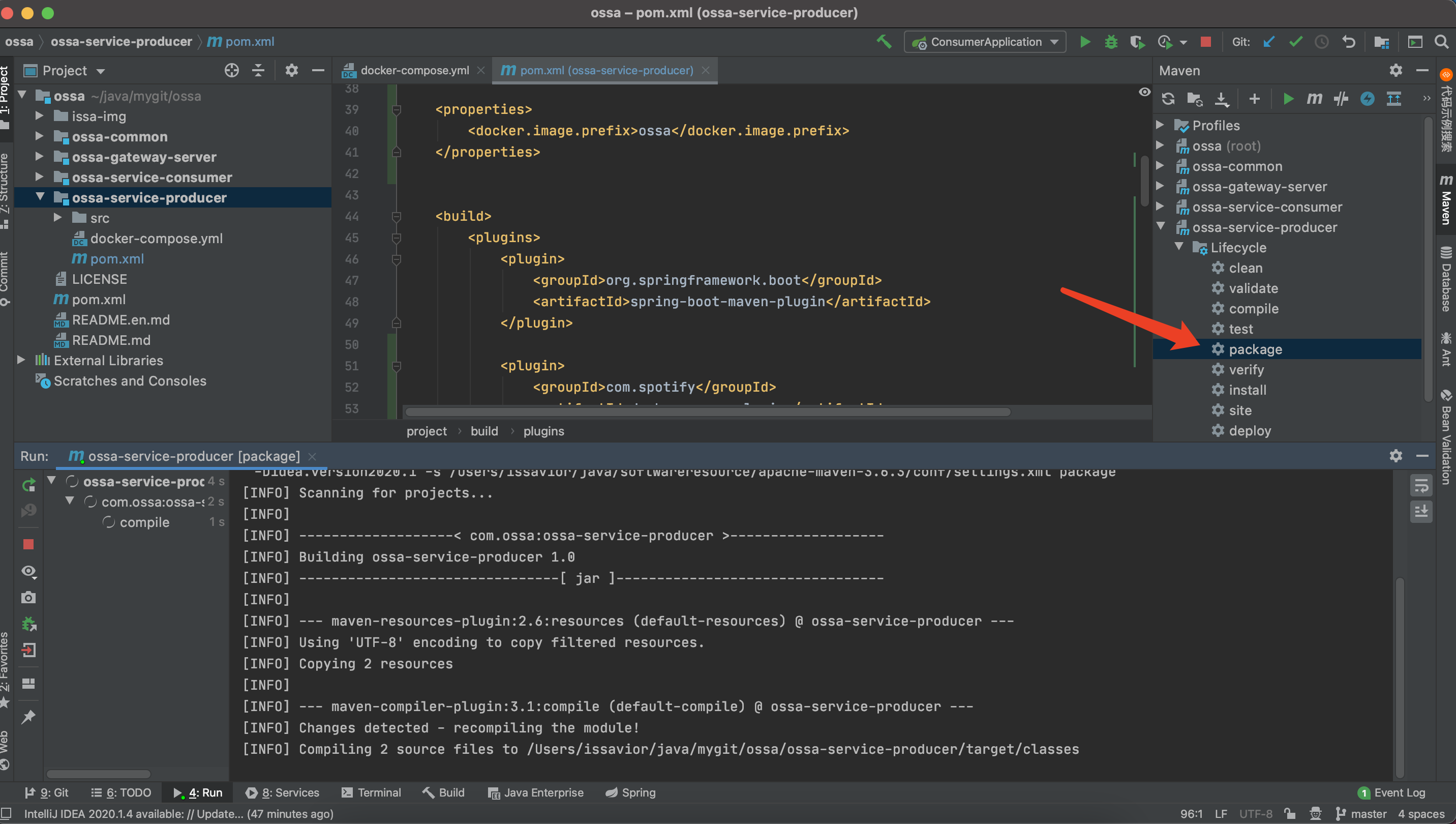1456x824 pixels.
Task: Click scroll to end icon in console
Action: click(x=1421, y=512)
